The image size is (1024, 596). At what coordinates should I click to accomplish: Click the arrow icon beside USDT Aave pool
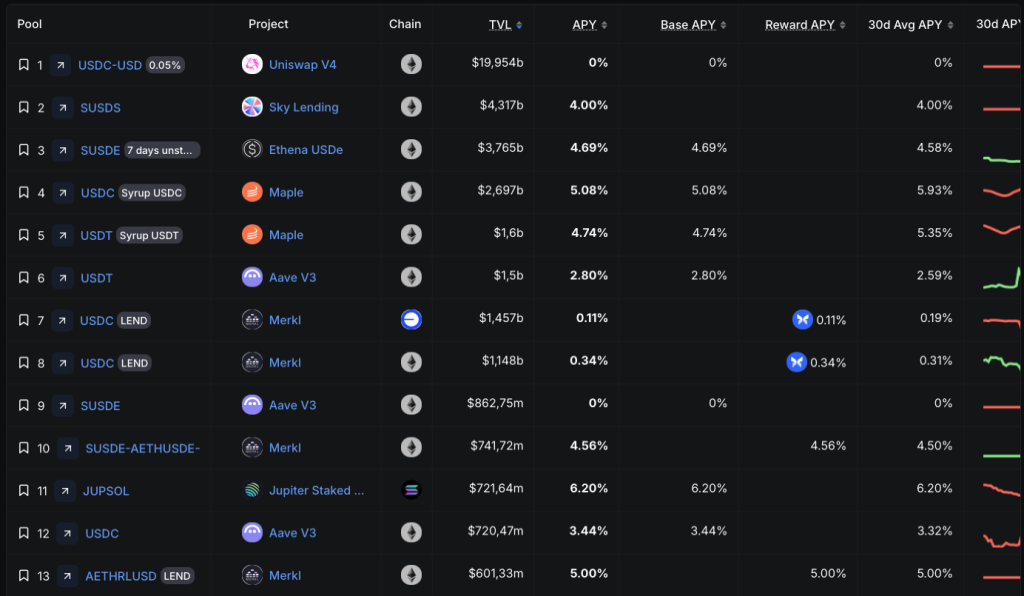pyautogui.click(x=63, y=277)
